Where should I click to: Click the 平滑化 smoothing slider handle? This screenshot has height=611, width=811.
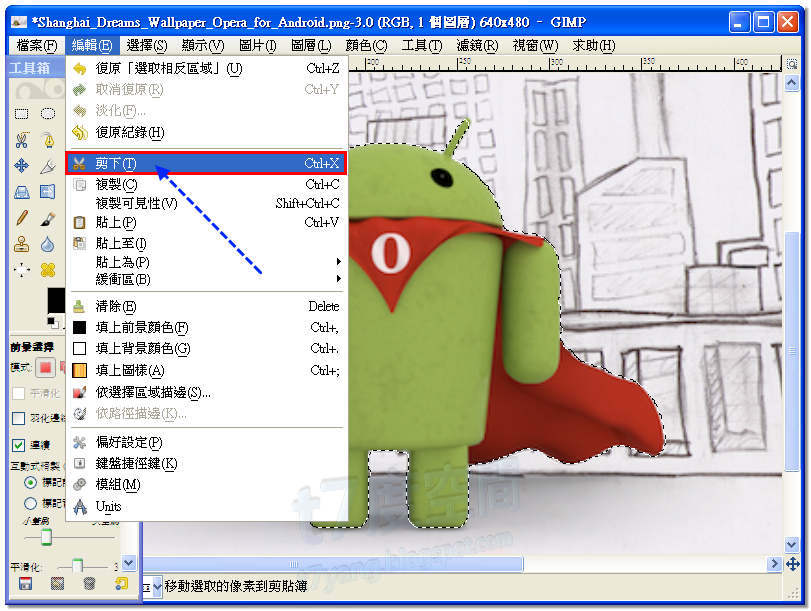pos(78,566)
